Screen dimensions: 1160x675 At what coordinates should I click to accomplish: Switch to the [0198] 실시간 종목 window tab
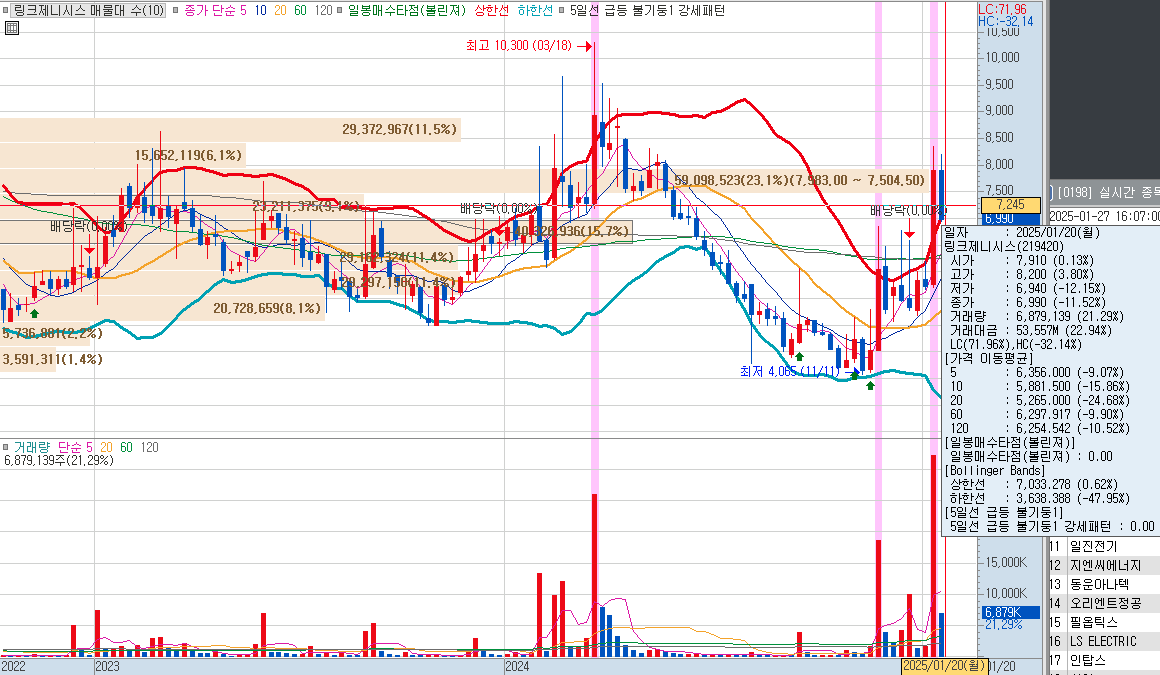pyautogui.click(x=1107, y=192)
